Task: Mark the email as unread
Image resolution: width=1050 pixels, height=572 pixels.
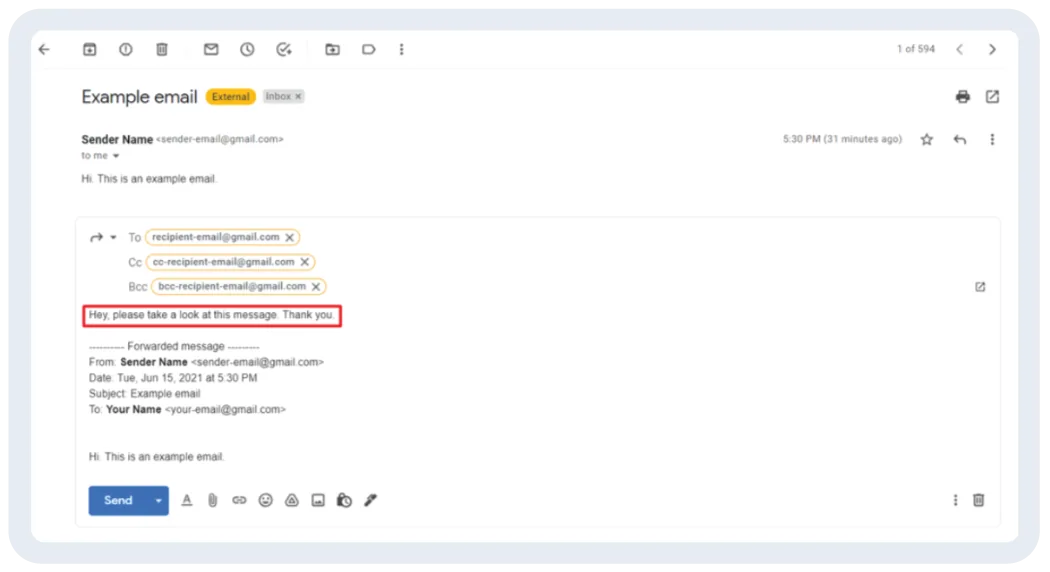Action: pyautogui.click(x=211, y=50)
